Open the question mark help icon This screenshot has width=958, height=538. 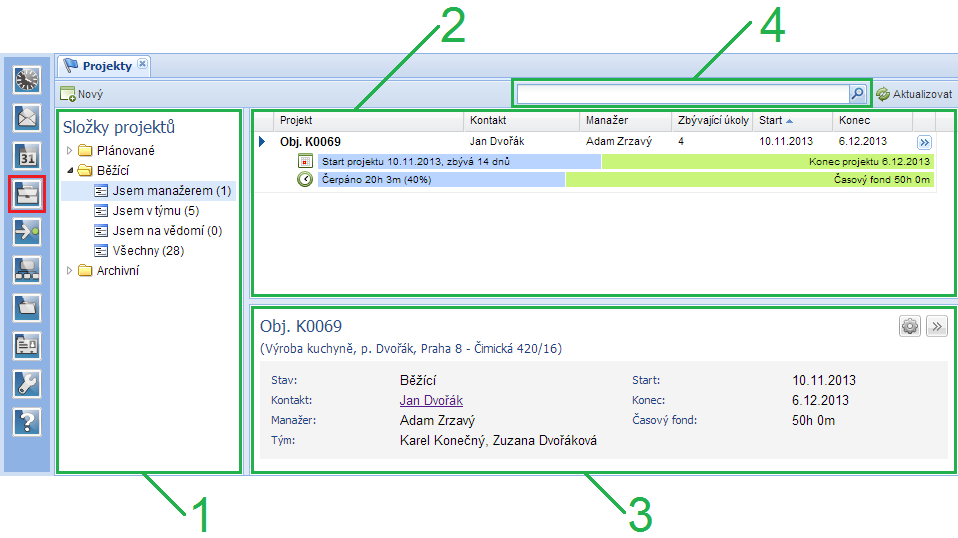[27, 421]
